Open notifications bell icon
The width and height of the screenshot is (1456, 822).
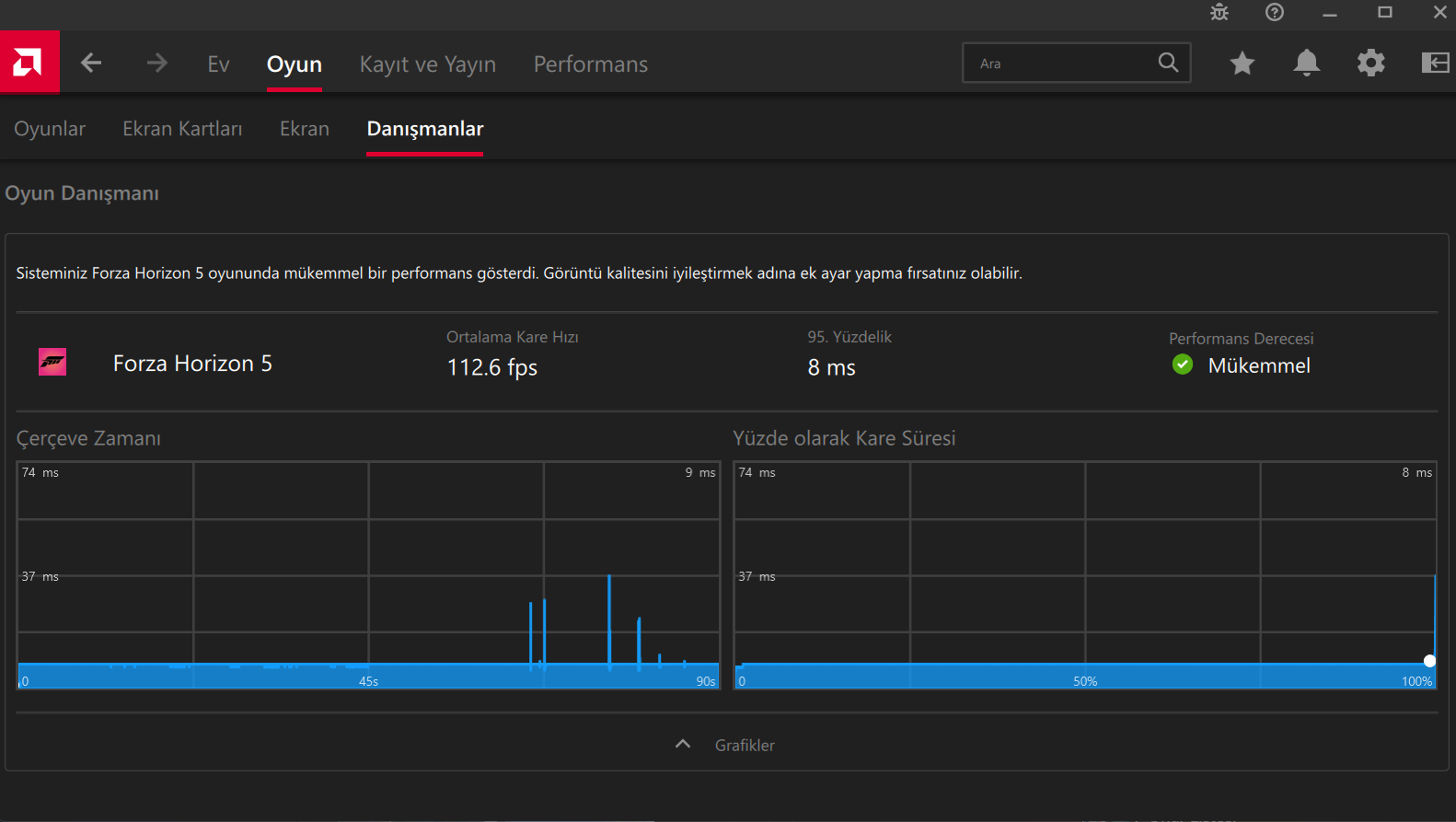click(1307, 63)
